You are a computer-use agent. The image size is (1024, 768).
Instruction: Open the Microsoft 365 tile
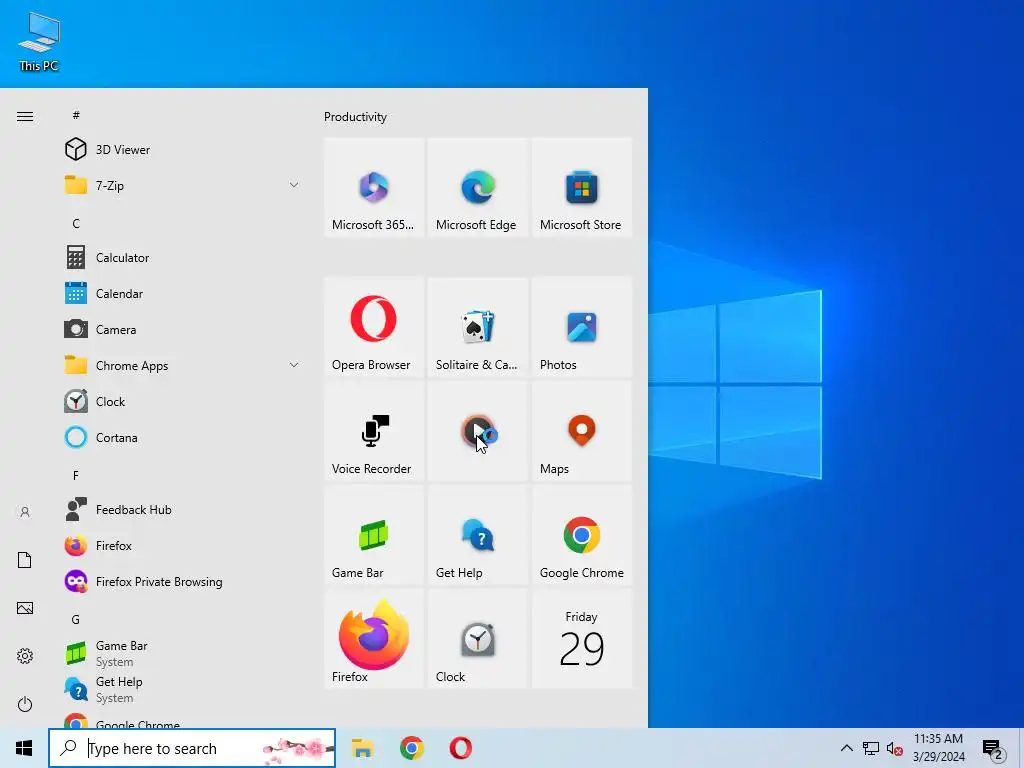374,187
